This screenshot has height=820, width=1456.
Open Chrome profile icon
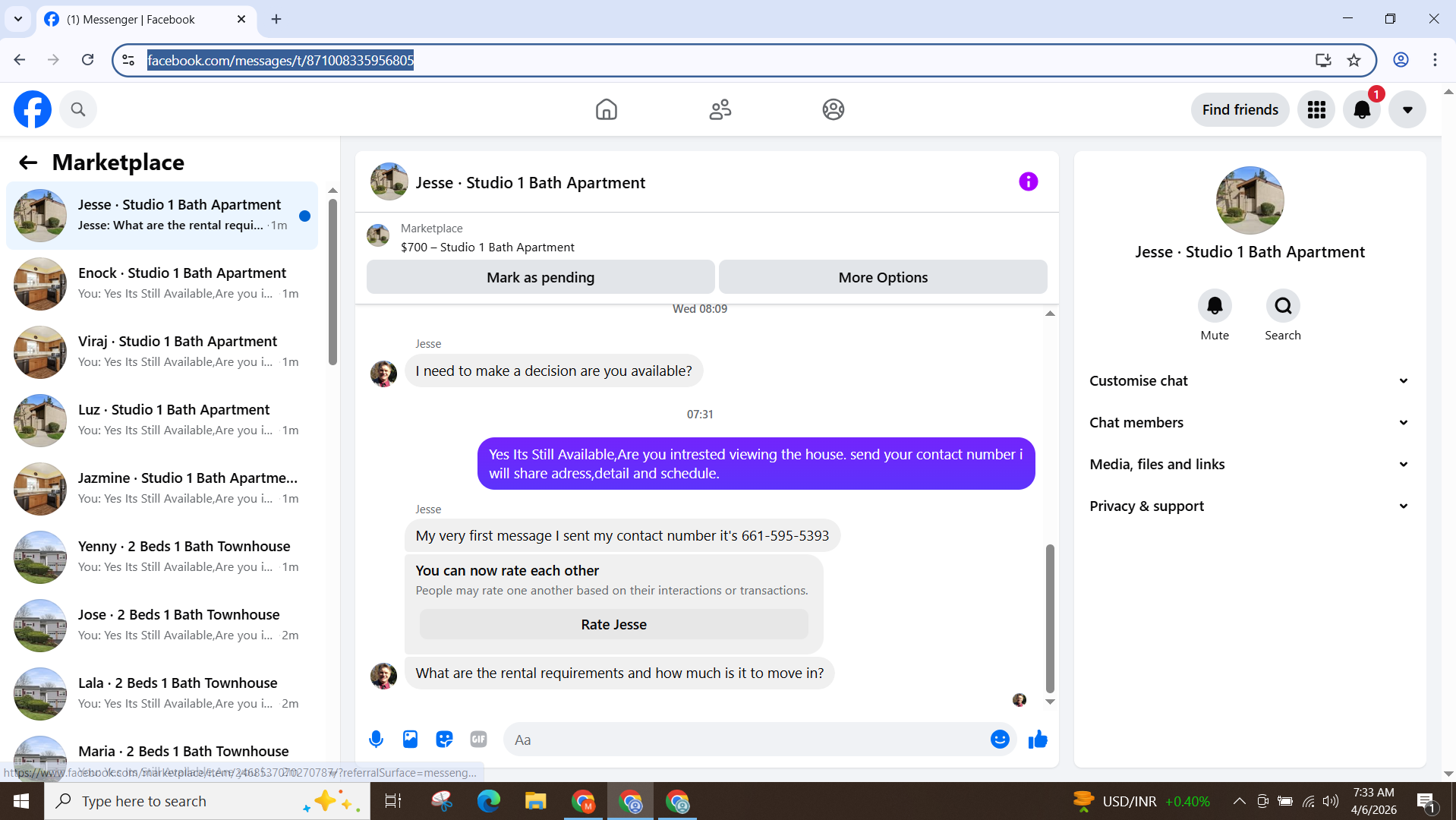pos(1401,60)
